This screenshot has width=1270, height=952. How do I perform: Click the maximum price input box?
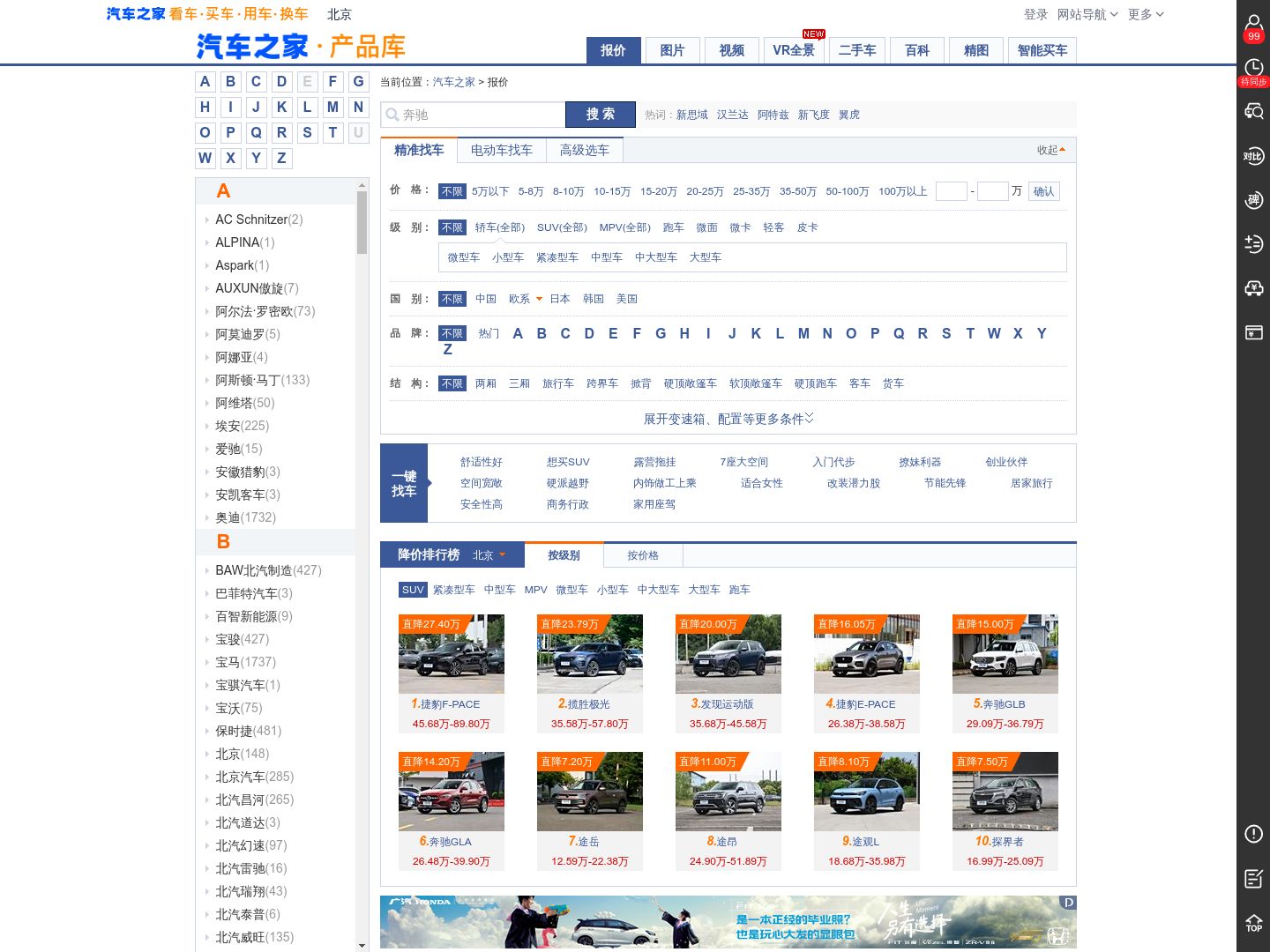tap(992, 191)
